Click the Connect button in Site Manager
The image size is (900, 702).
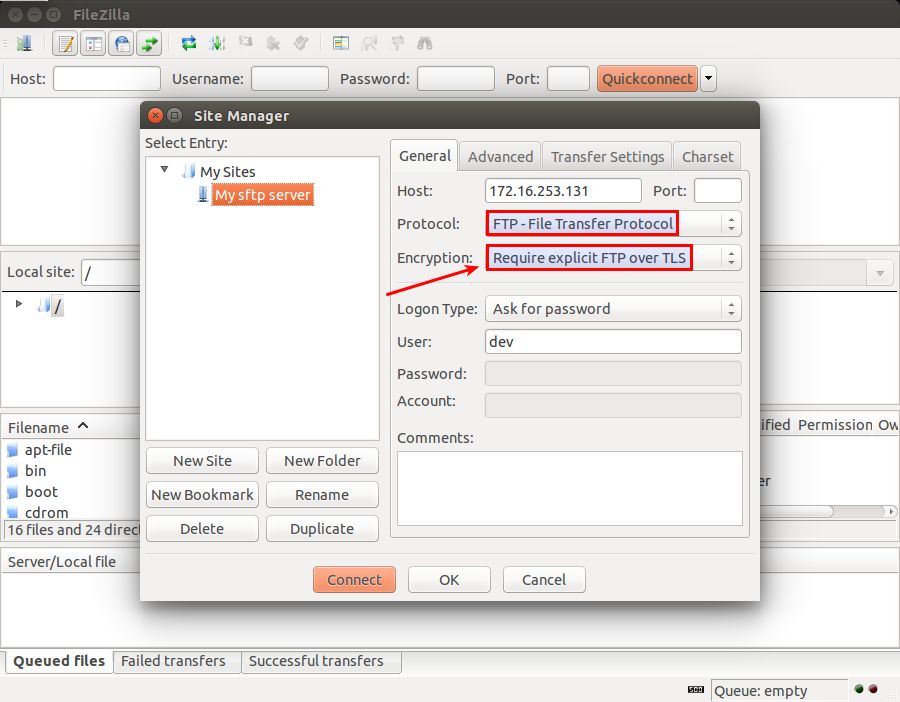point(354,580)
